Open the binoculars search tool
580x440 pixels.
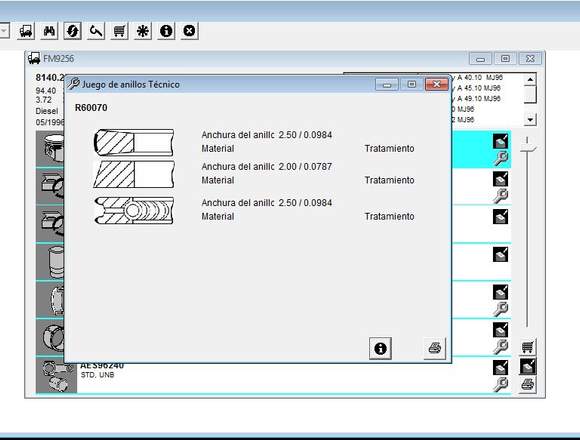pyautogui.click(x=49, y=31)
